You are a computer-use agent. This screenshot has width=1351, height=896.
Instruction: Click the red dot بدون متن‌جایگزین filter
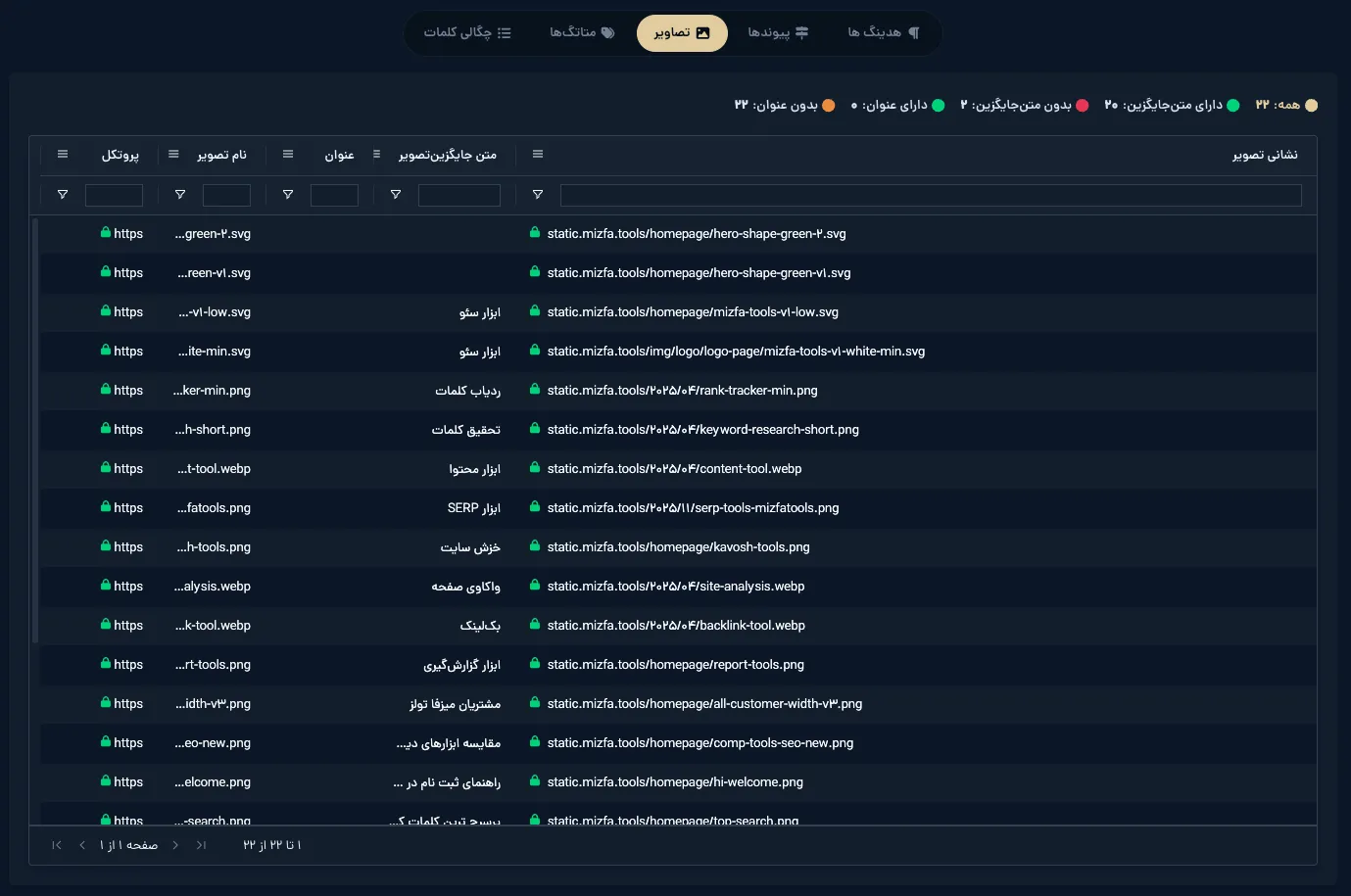[x=1083, y=105]
